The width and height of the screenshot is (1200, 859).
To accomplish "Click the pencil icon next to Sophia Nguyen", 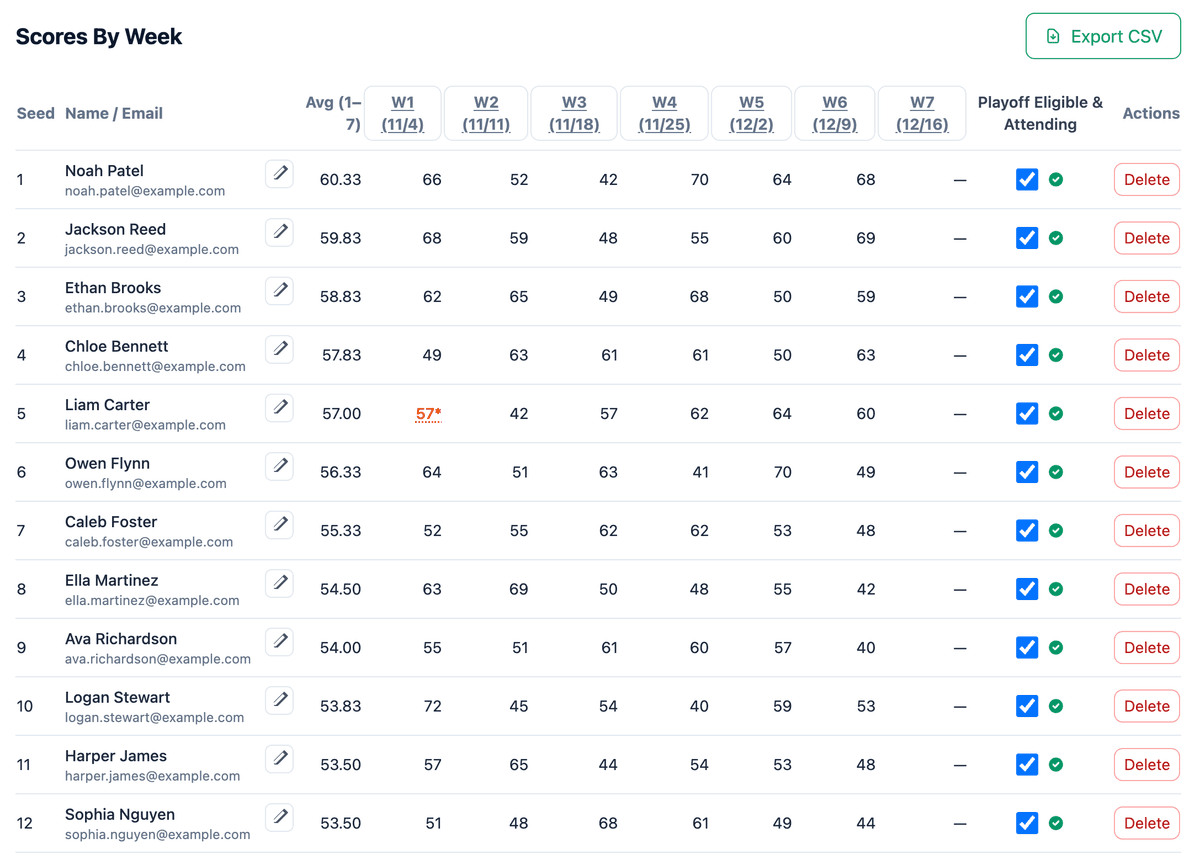I will click(x=280, y=817).
